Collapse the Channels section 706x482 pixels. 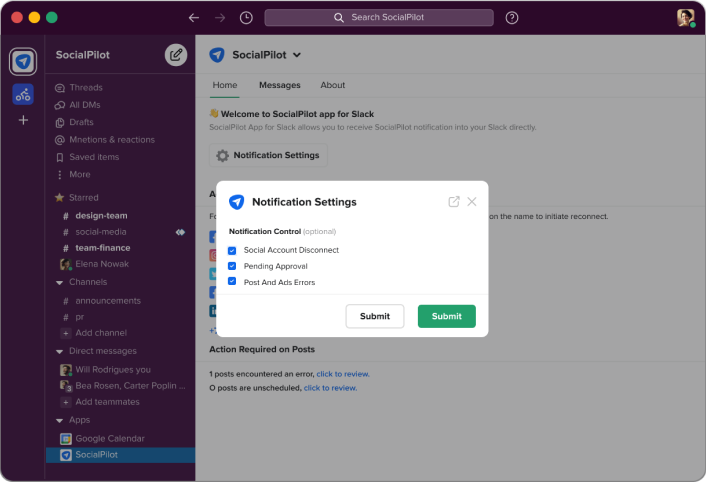point(59,283)
